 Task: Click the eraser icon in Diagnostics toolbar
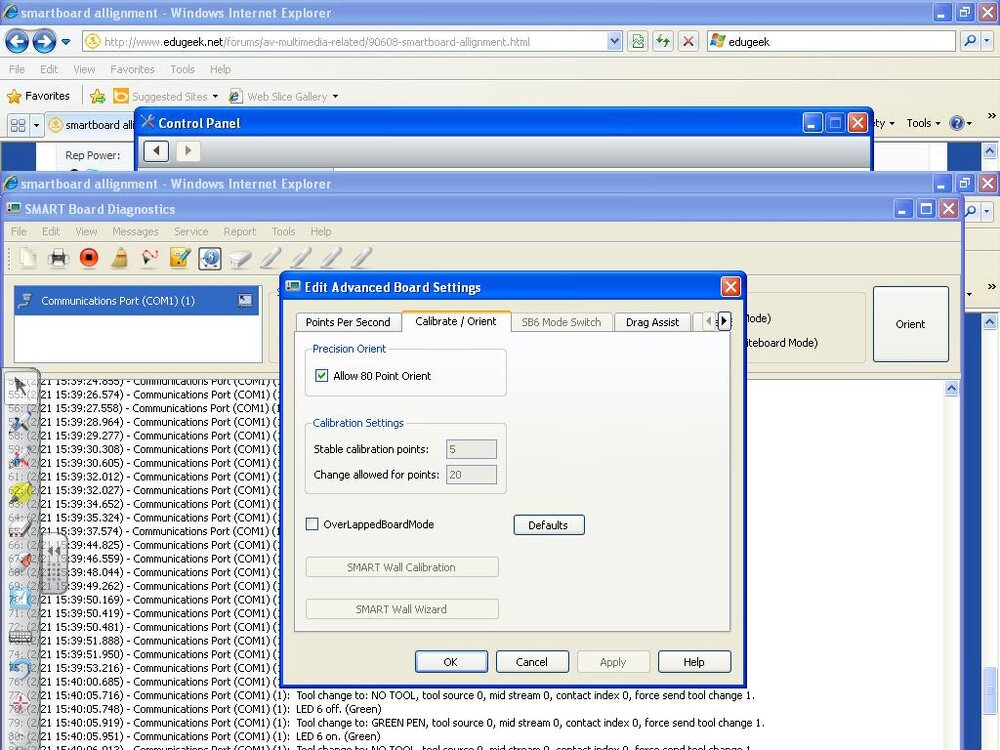click(x=240, y=258)
